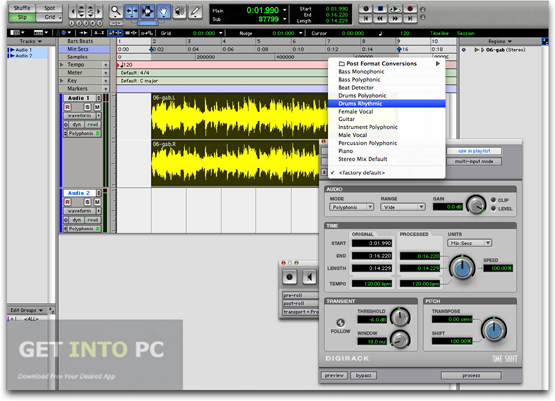Click the audio zoom stepper in toolbar
The image size is (555, 401).
81,12
